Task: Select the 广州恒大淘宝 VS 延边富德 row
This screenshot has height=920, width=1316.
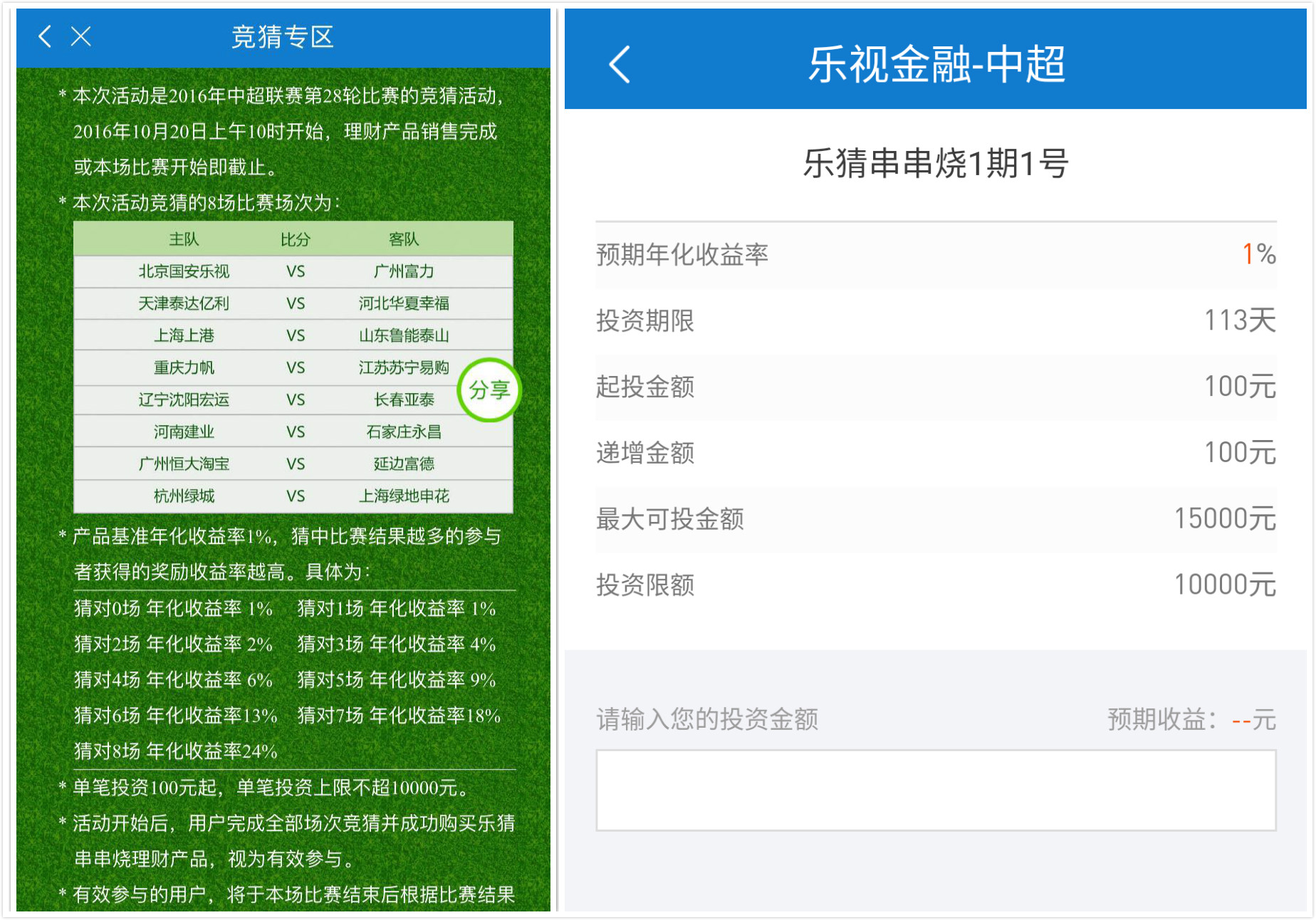Action: pos(293,464)
